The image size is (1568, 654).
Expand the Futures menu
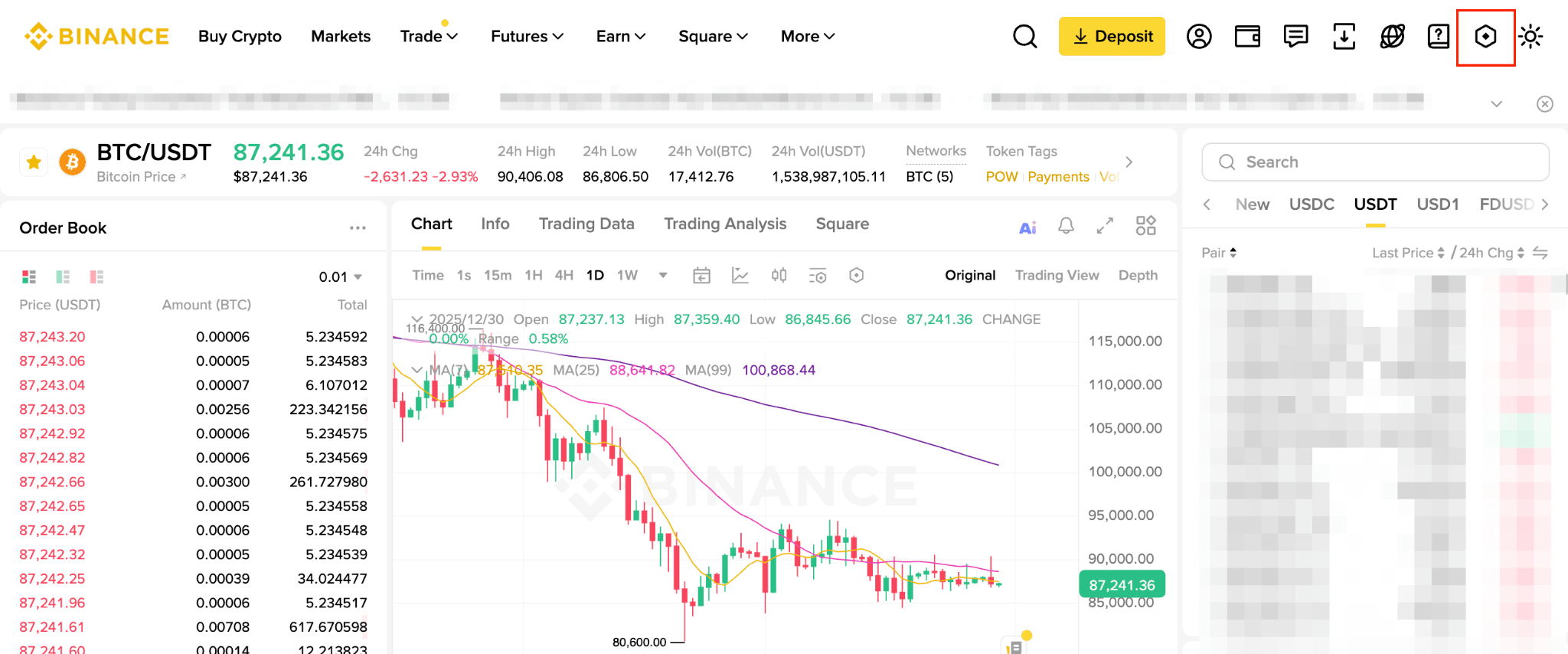point(527,36)
